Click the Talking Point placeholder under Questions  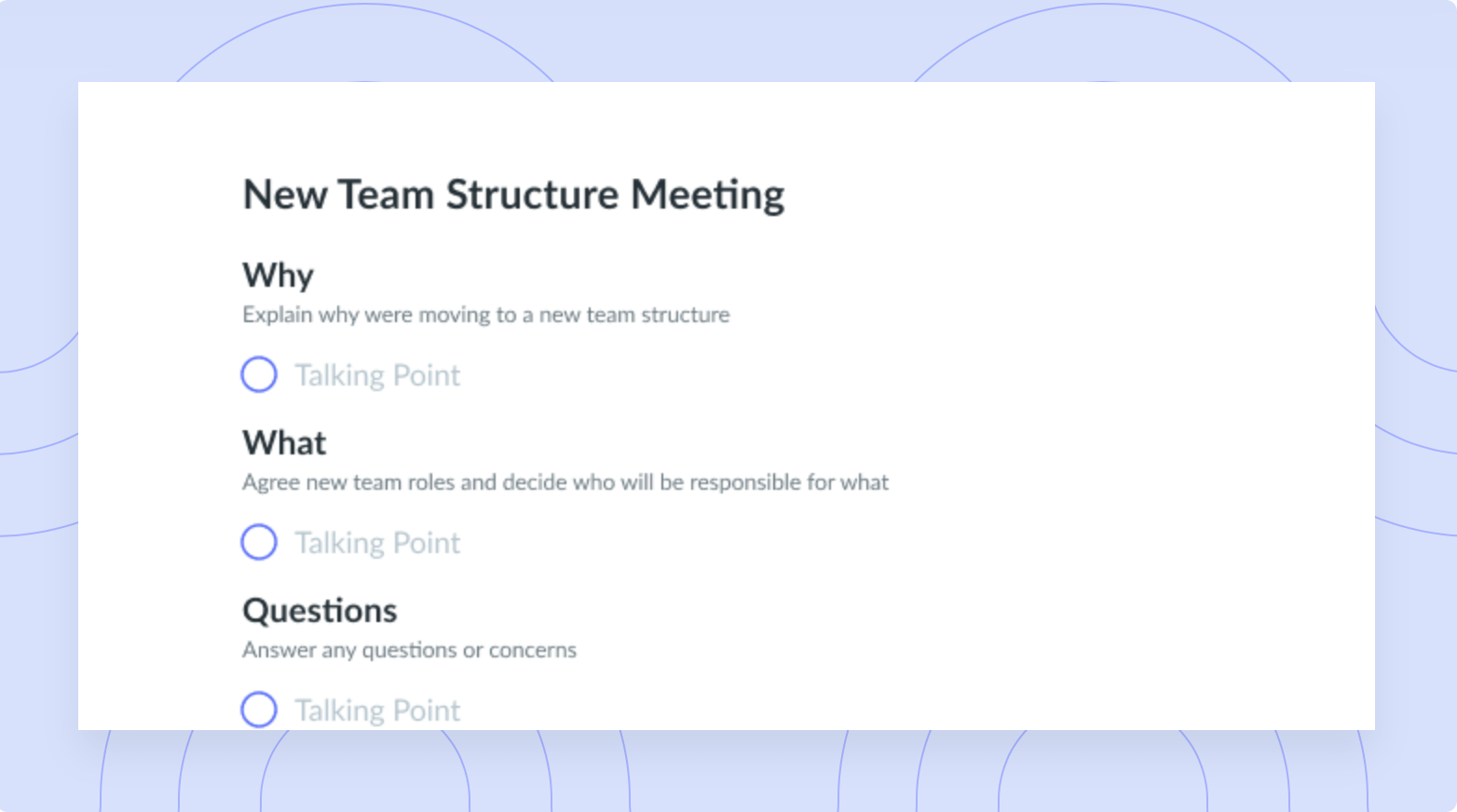(x=377, y=710)
